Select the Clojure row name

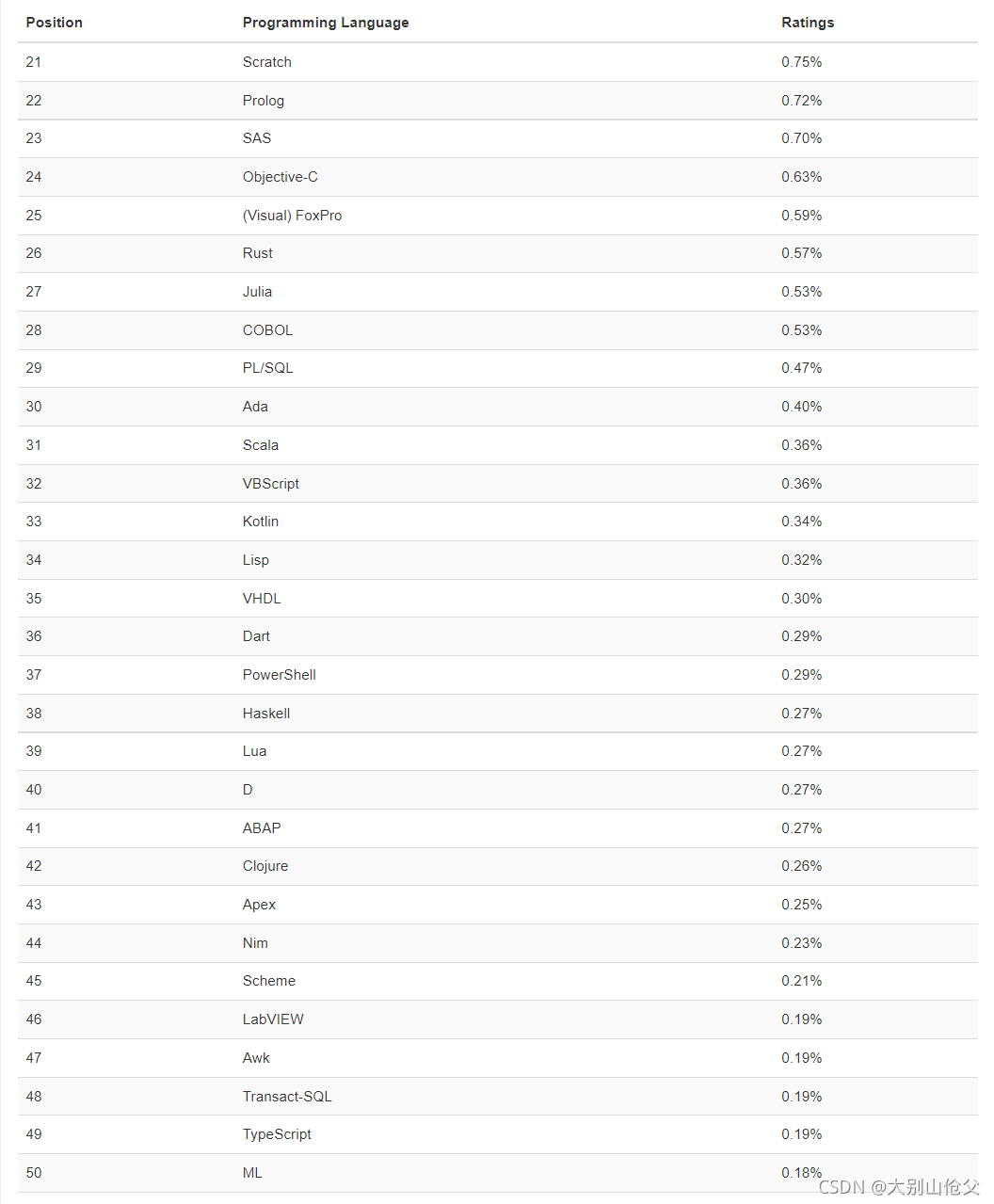265,866
